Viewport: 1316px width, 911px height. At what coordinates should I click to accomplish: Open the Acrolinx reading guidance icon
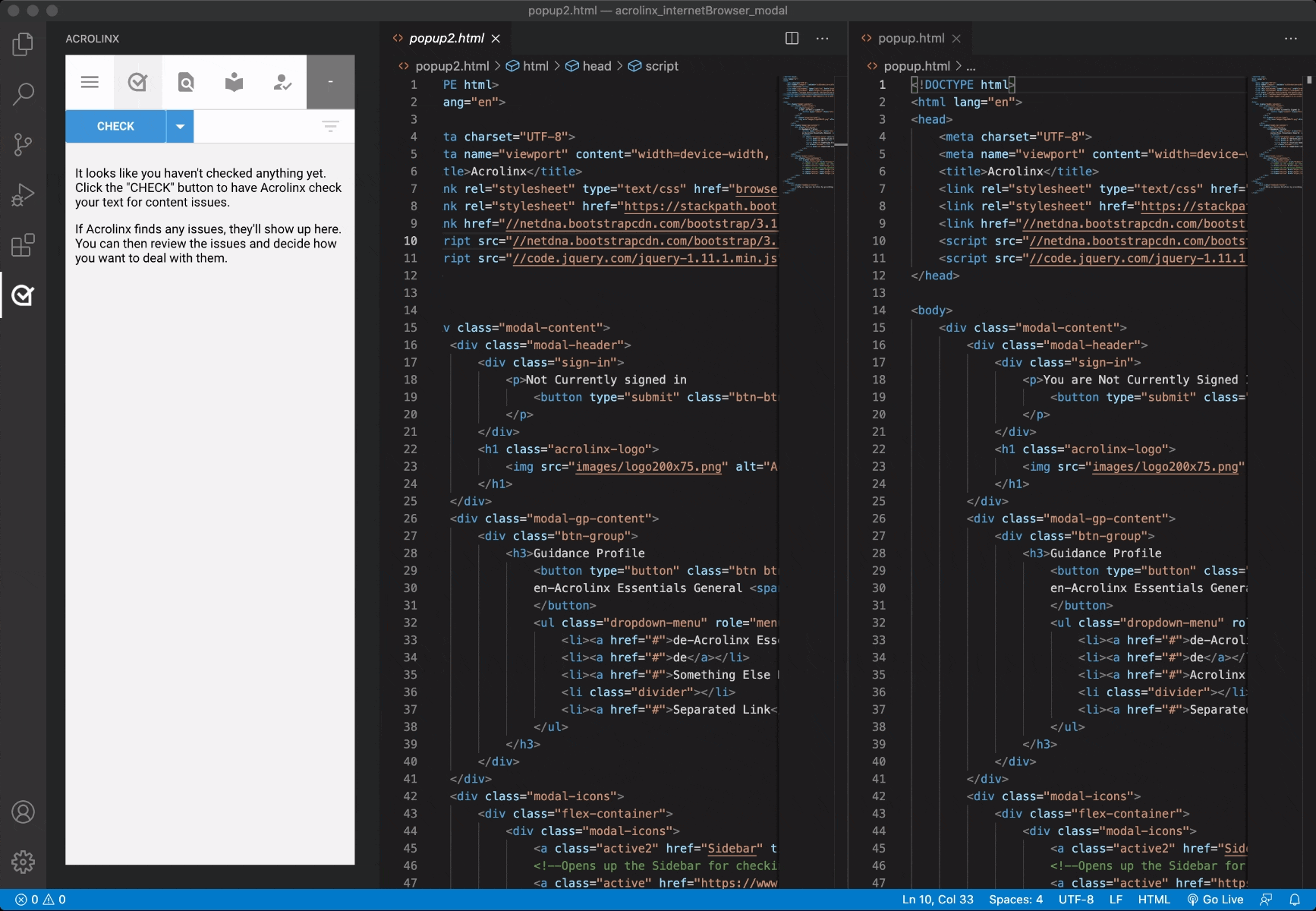click(x=234, y=82)
